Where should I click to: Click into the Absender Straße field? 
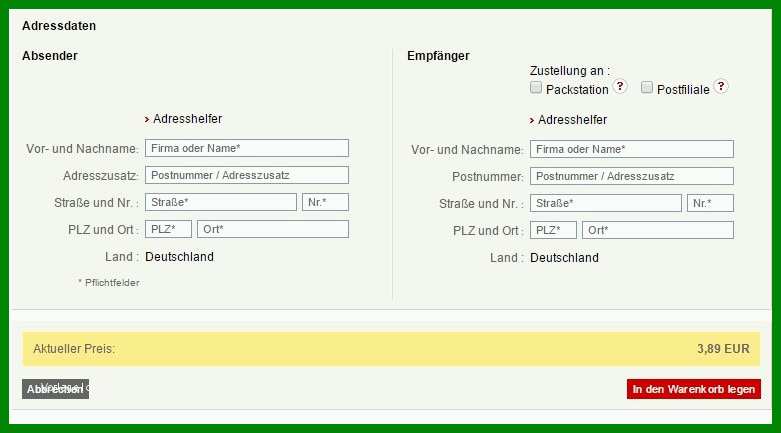click(221, 202)
